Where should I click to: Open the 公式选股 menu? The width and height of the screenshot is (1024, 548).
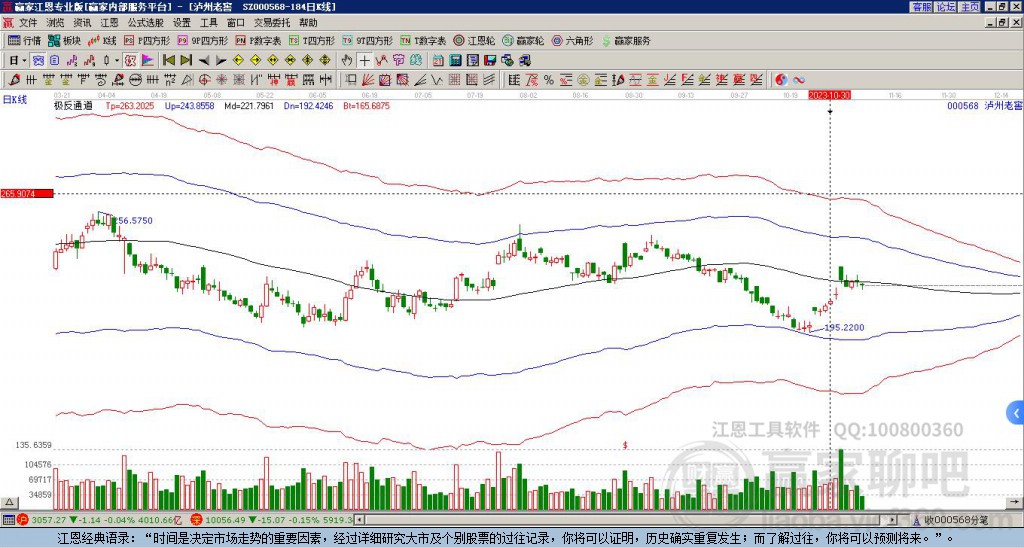tap(146, 23)
